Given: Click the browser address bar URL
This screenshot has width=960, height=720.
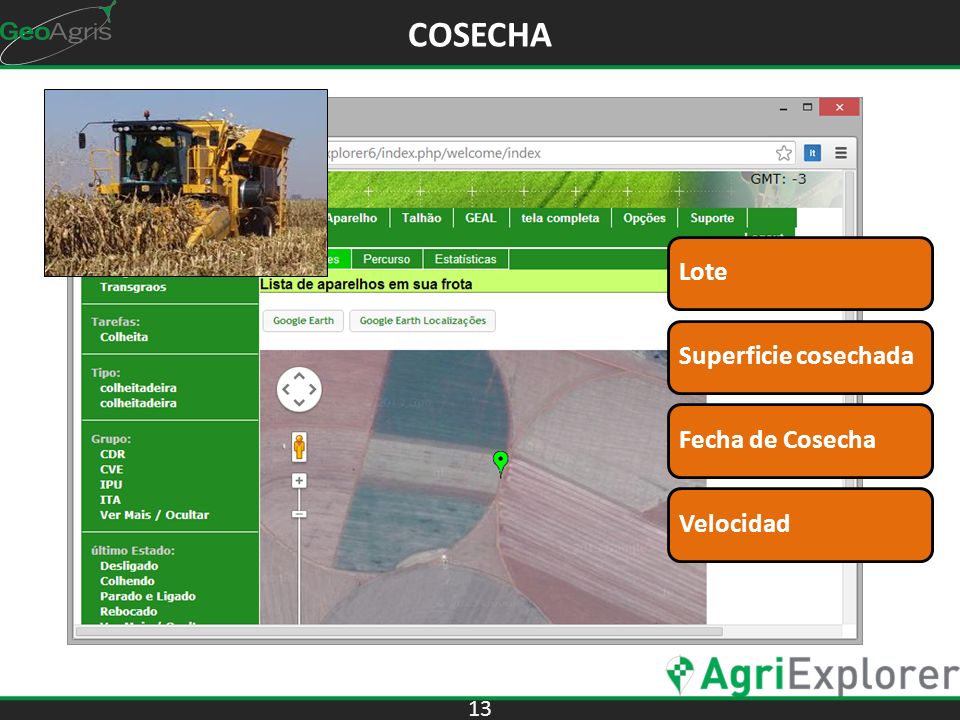Looking at the screenshot, I should (435, 153).
